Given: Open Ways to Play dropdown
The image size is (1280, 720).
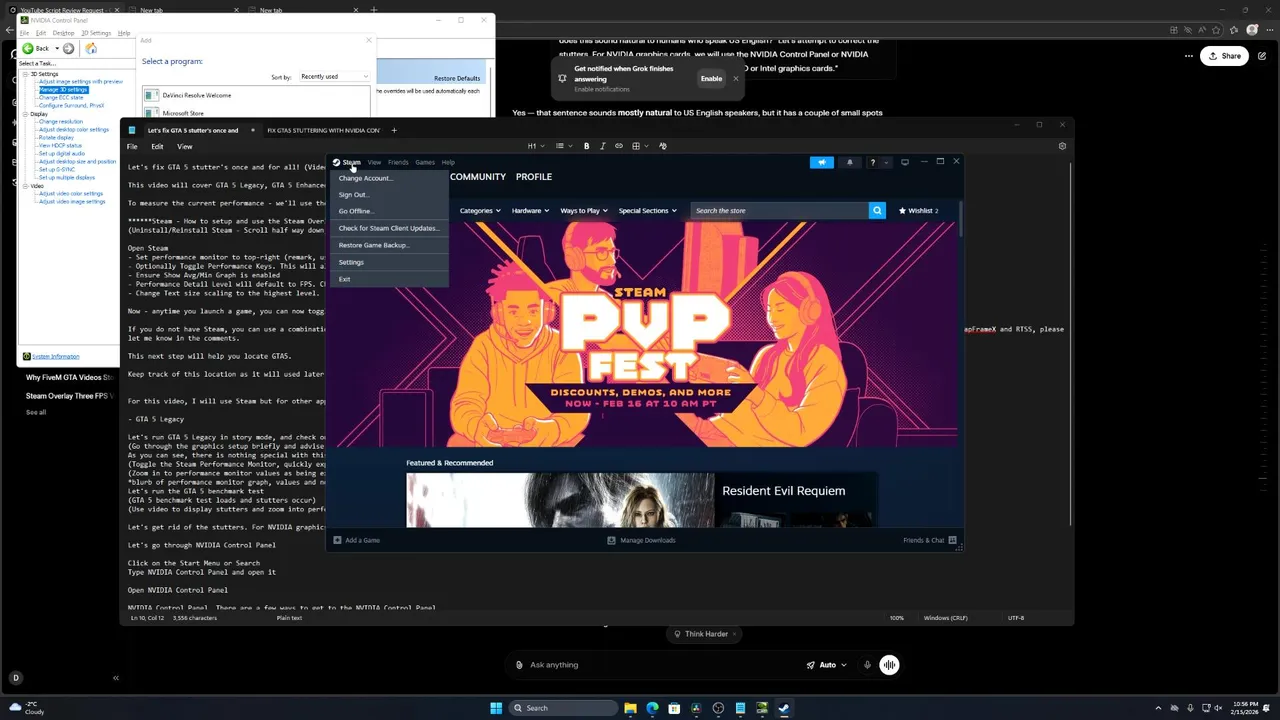Looking at the screenshot, I should pyautogui.click(x=584, y=211).
